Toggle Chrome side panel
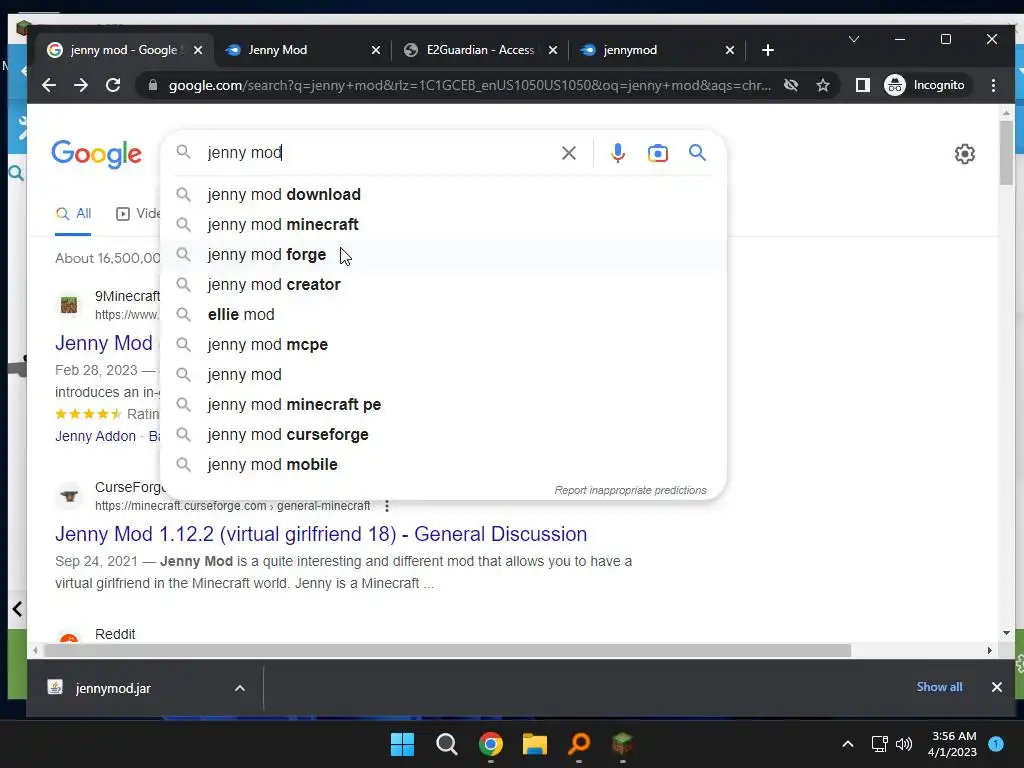 (863, 85)
